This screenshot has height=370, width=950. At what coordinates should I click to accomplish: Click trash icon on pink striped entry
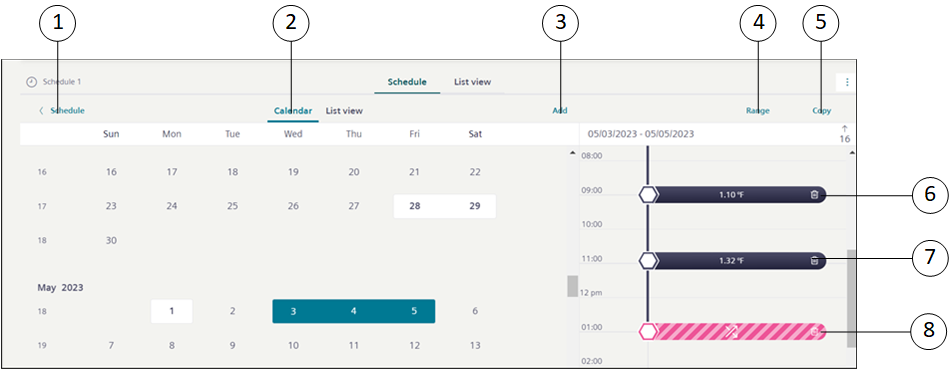pyautogui.click(x=815, y=331)
